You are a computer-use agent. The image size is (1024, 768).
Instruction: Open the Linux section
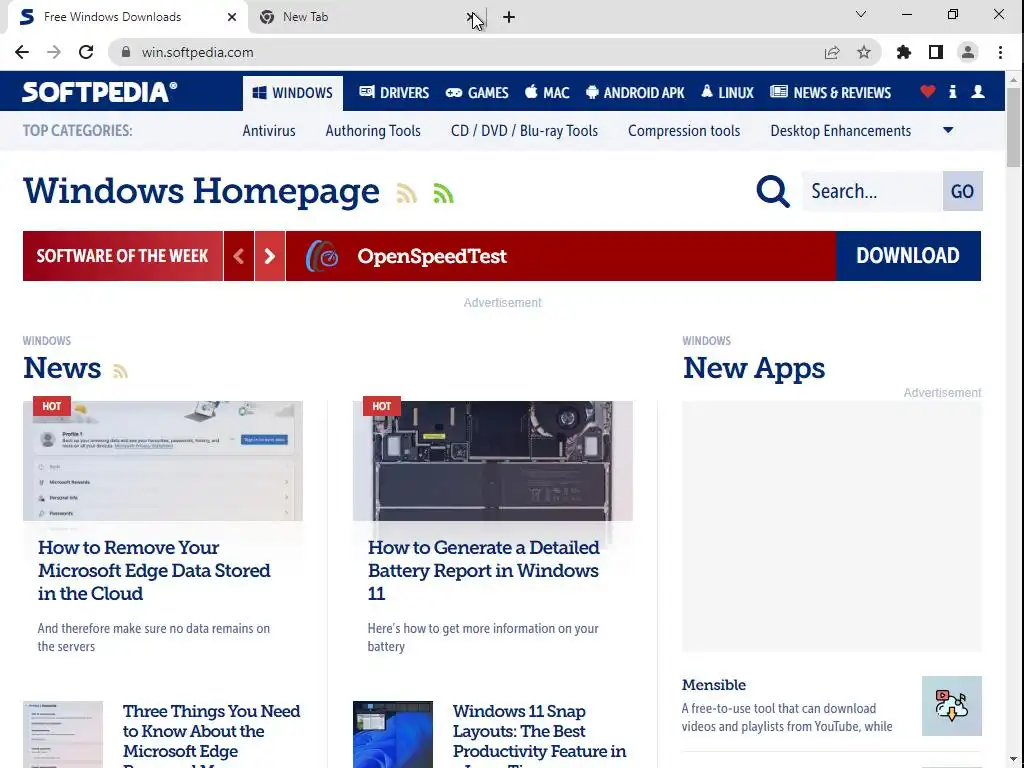(x=727, y=93)
